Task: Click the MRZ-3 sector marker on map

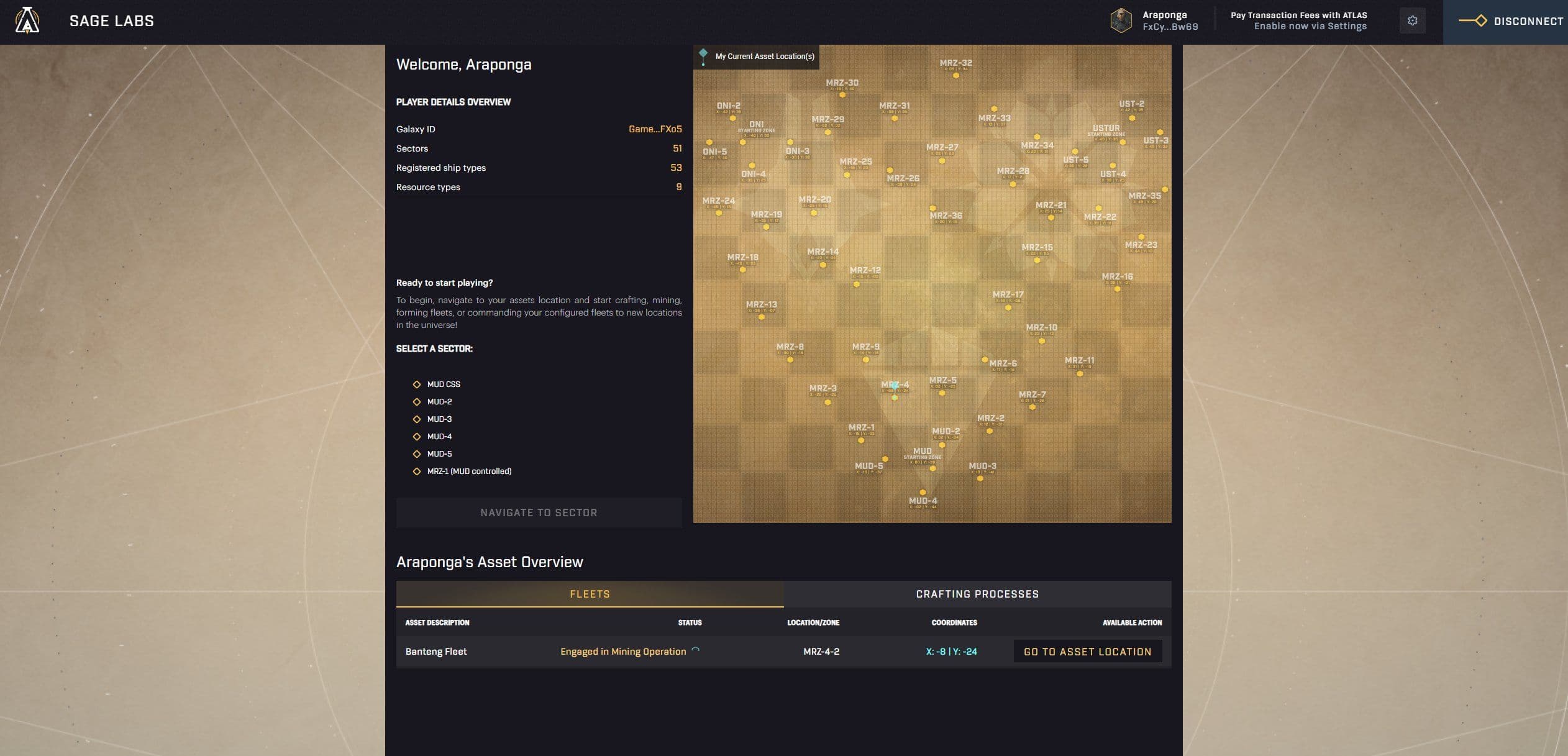Action: click(827, 403)
